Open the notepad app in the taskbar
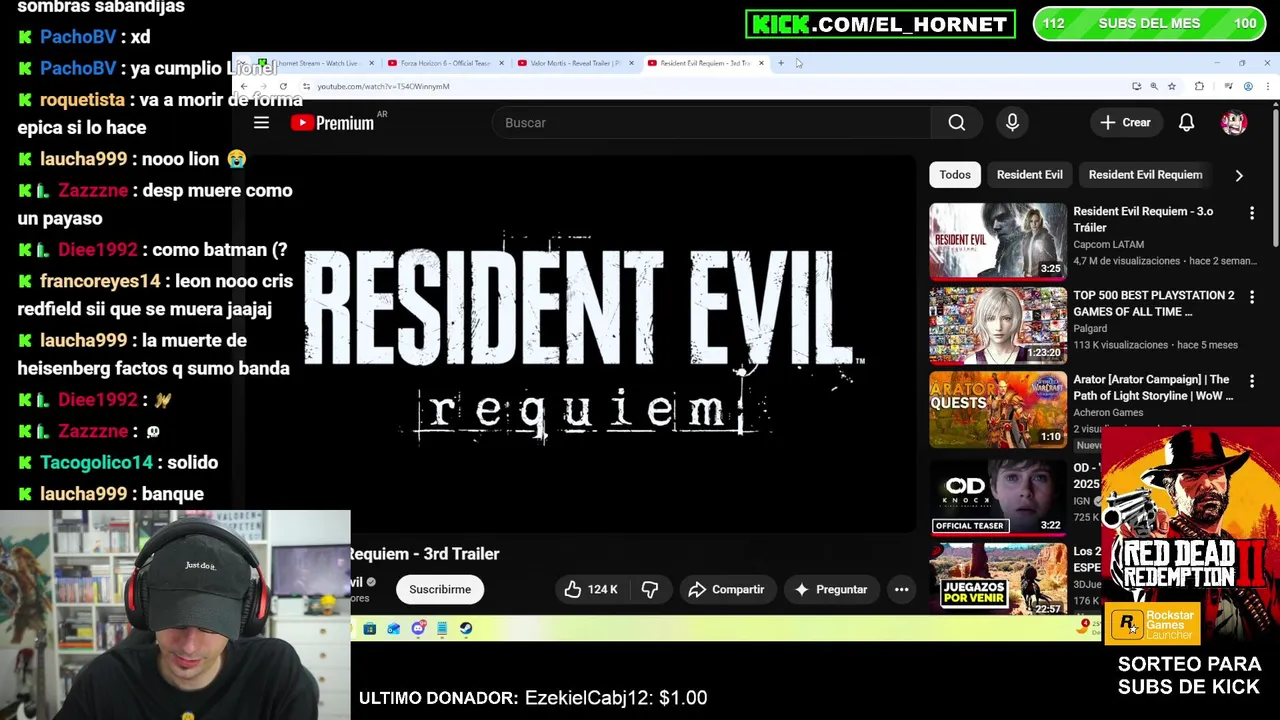1280x720 pixels. tap(442, 629)
